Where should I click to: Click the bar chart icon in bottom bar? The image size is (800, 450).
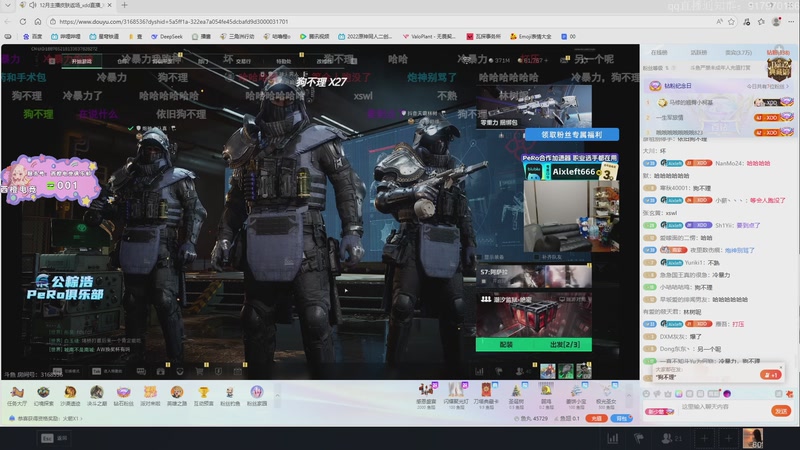pos(613,438)
